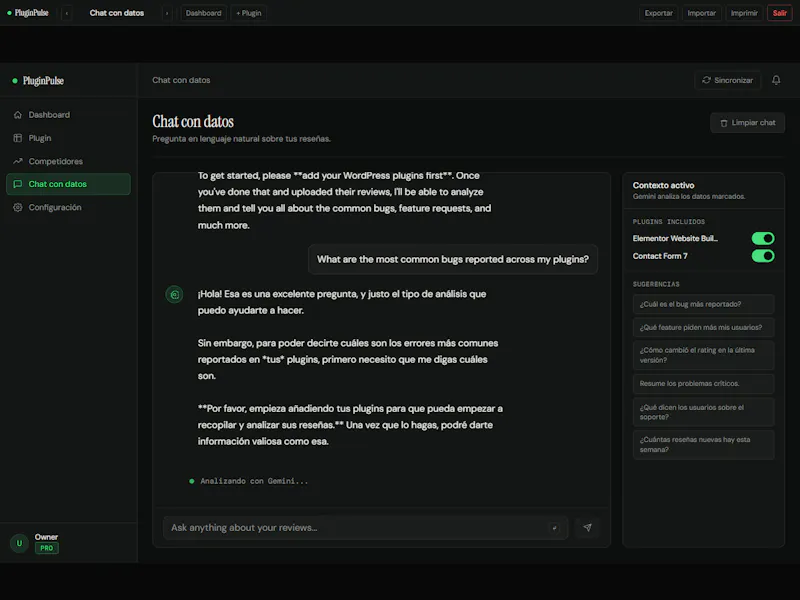The image size is (800, 600).
Task: Click the Owner user avatar
Action: click(19, 543)
